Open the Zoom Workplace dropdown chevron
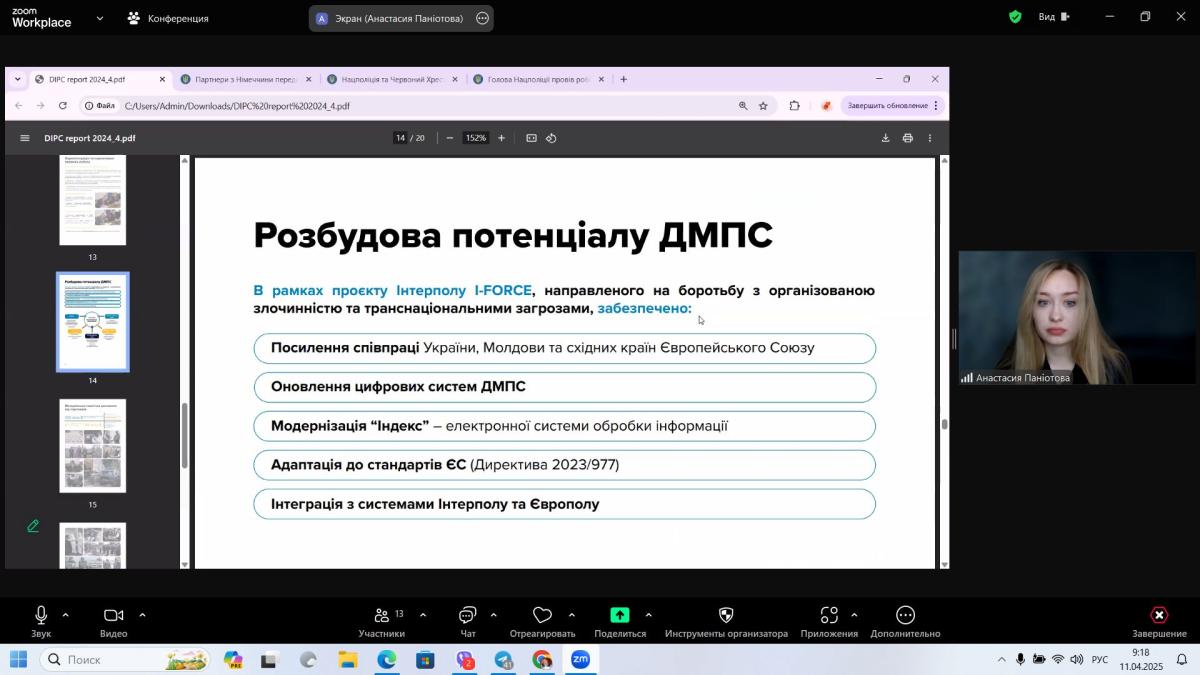 99,18
